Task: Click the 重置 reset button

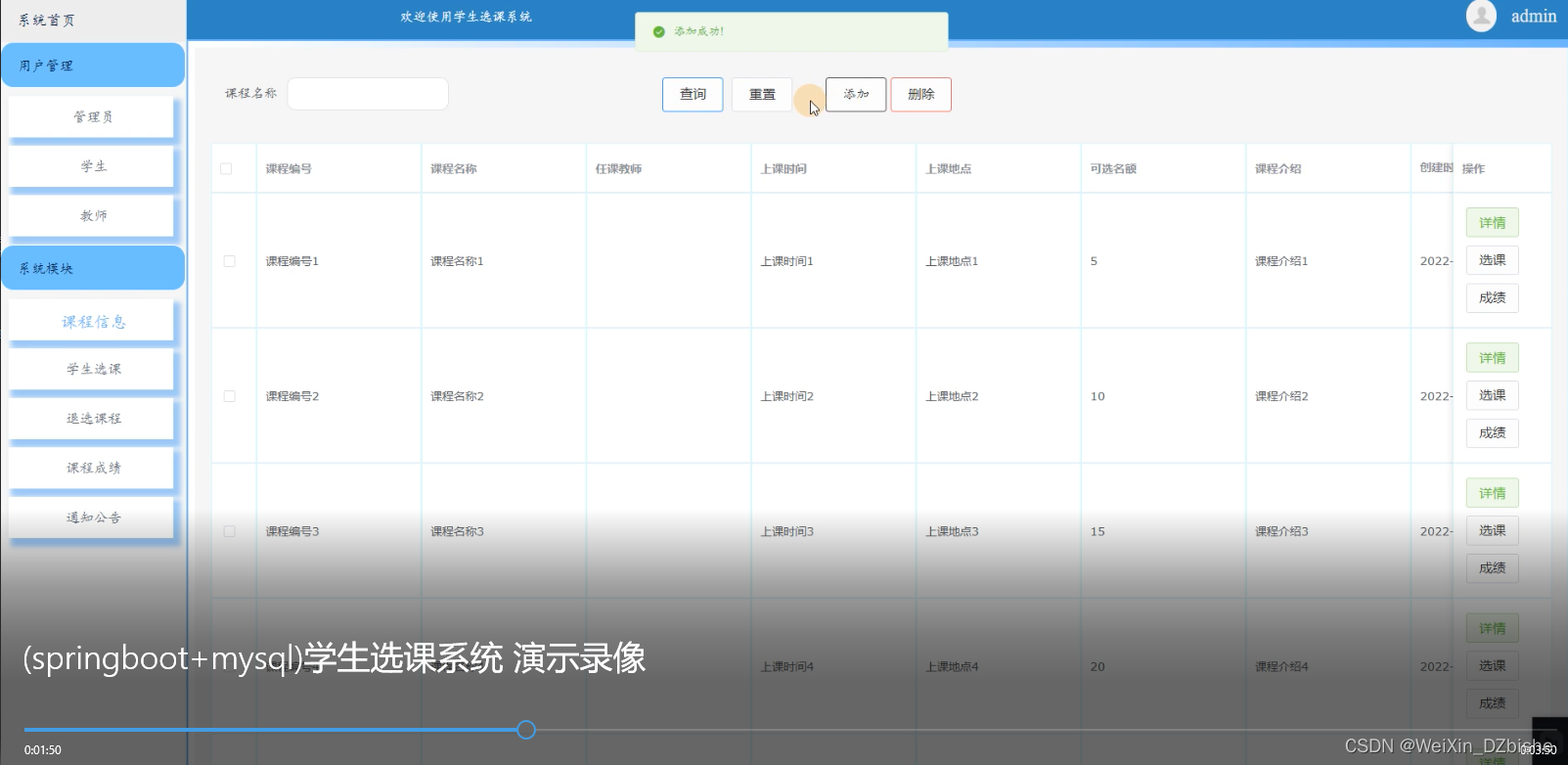Action: (762, 95)
